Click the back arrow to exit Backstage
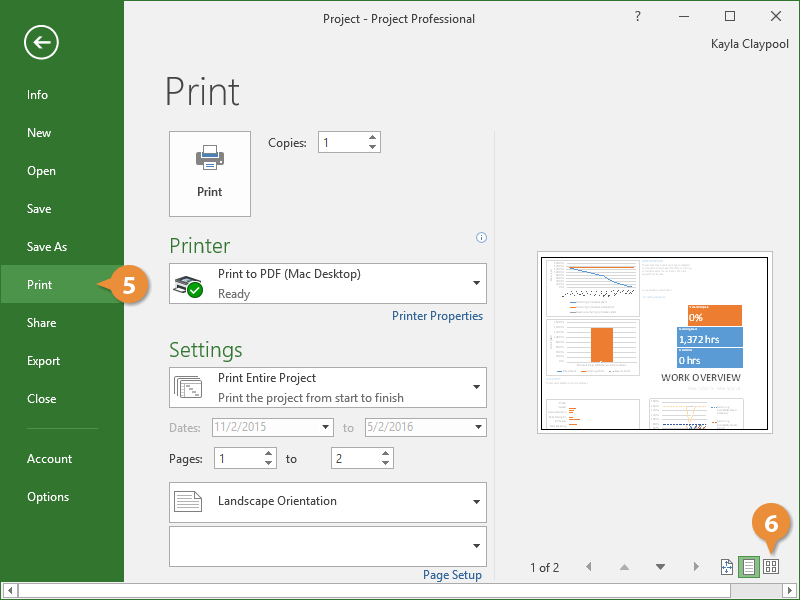This screenshot has height=600, width=800. point(42,42)
